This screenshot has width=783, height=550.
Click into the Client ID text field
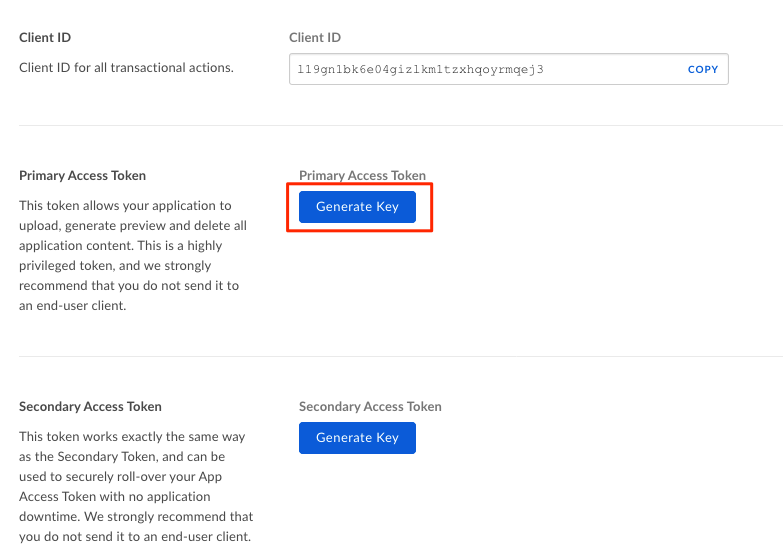(x=480, y=69)
